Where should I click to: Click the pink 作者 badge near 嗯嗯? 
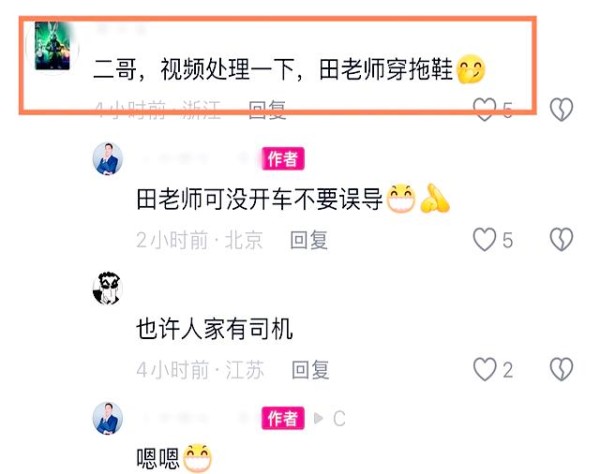click(283, 418)
